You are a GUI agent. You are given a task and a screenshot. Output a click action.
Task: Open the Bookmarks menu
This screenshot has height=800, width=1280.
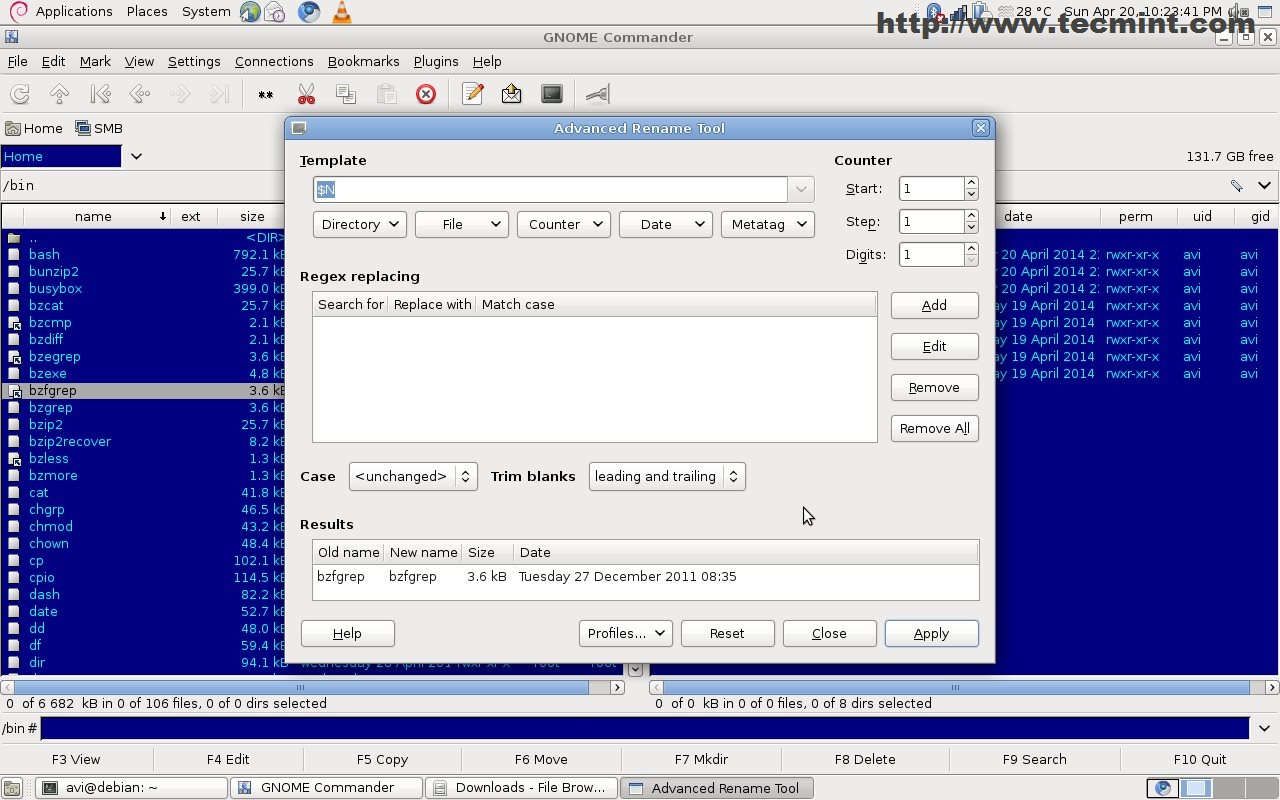(363, 61)
